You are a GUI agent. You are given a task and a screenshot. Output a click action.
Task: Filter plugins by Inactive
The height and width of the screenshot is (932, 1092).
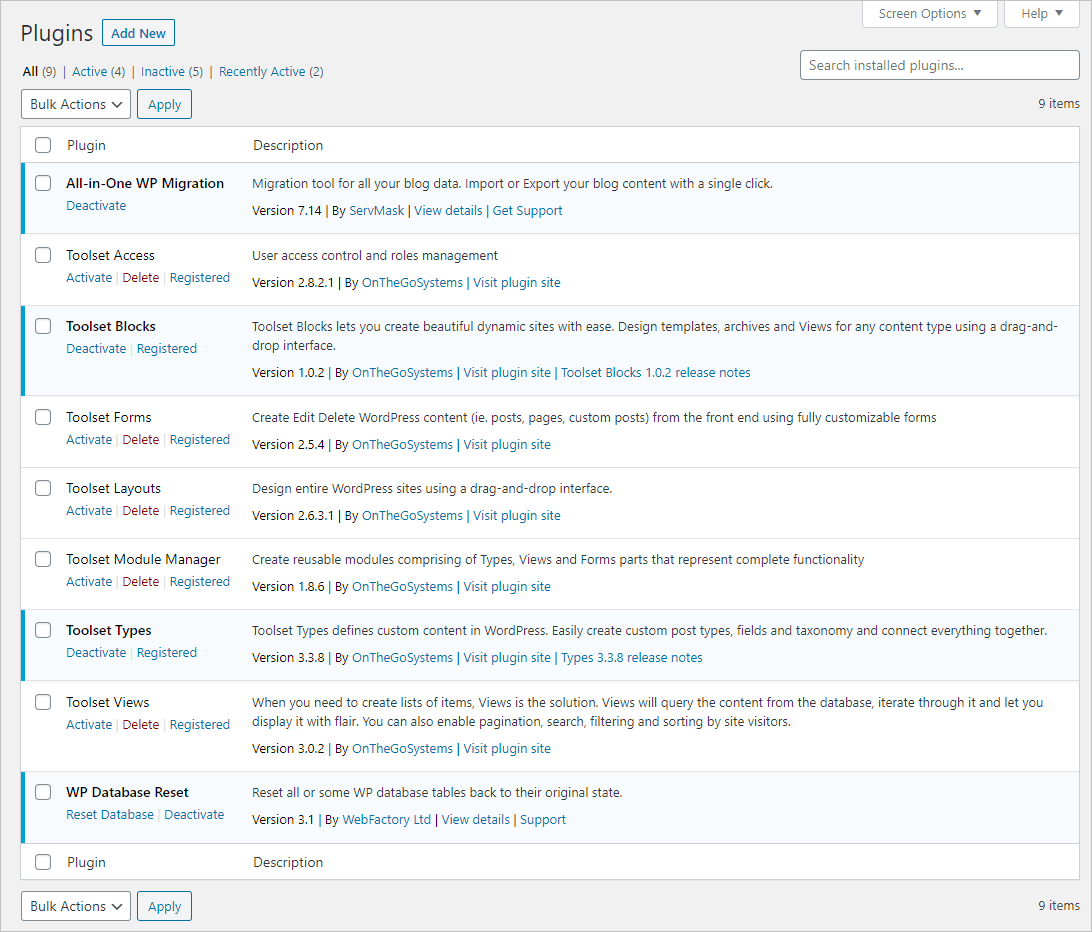point(163,72)
